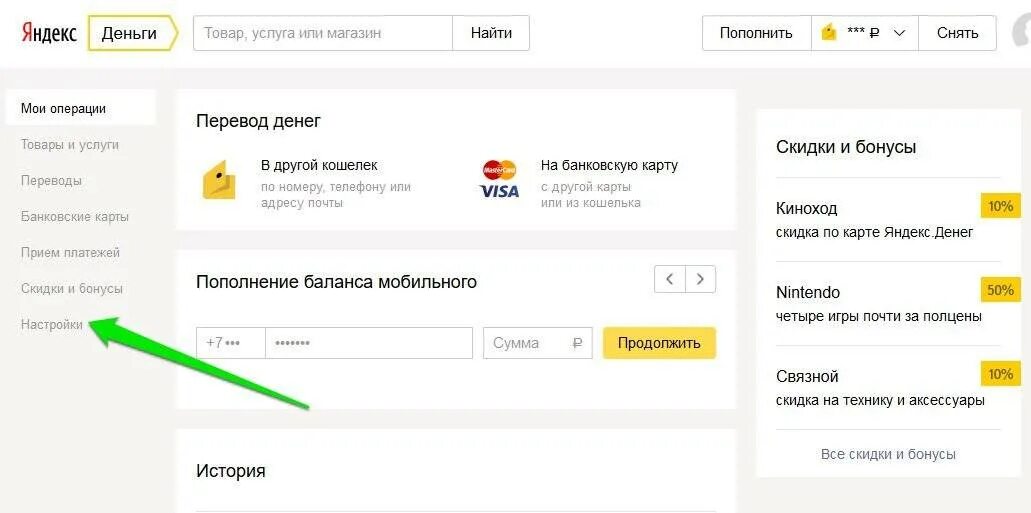Open Все скидки и бонусы link
Viewport: 1031px width, 513px height.
[888, 454]
